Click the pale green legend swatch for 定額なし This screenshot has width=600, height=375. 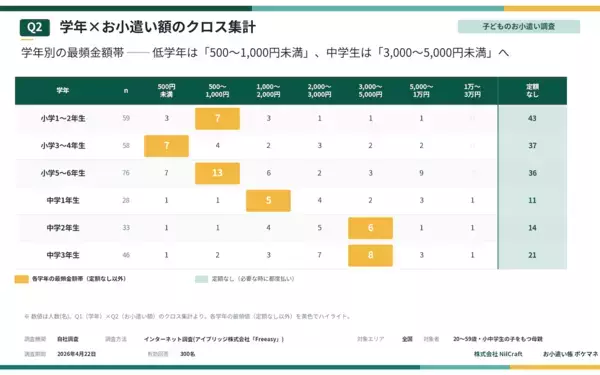coord(201,279)
